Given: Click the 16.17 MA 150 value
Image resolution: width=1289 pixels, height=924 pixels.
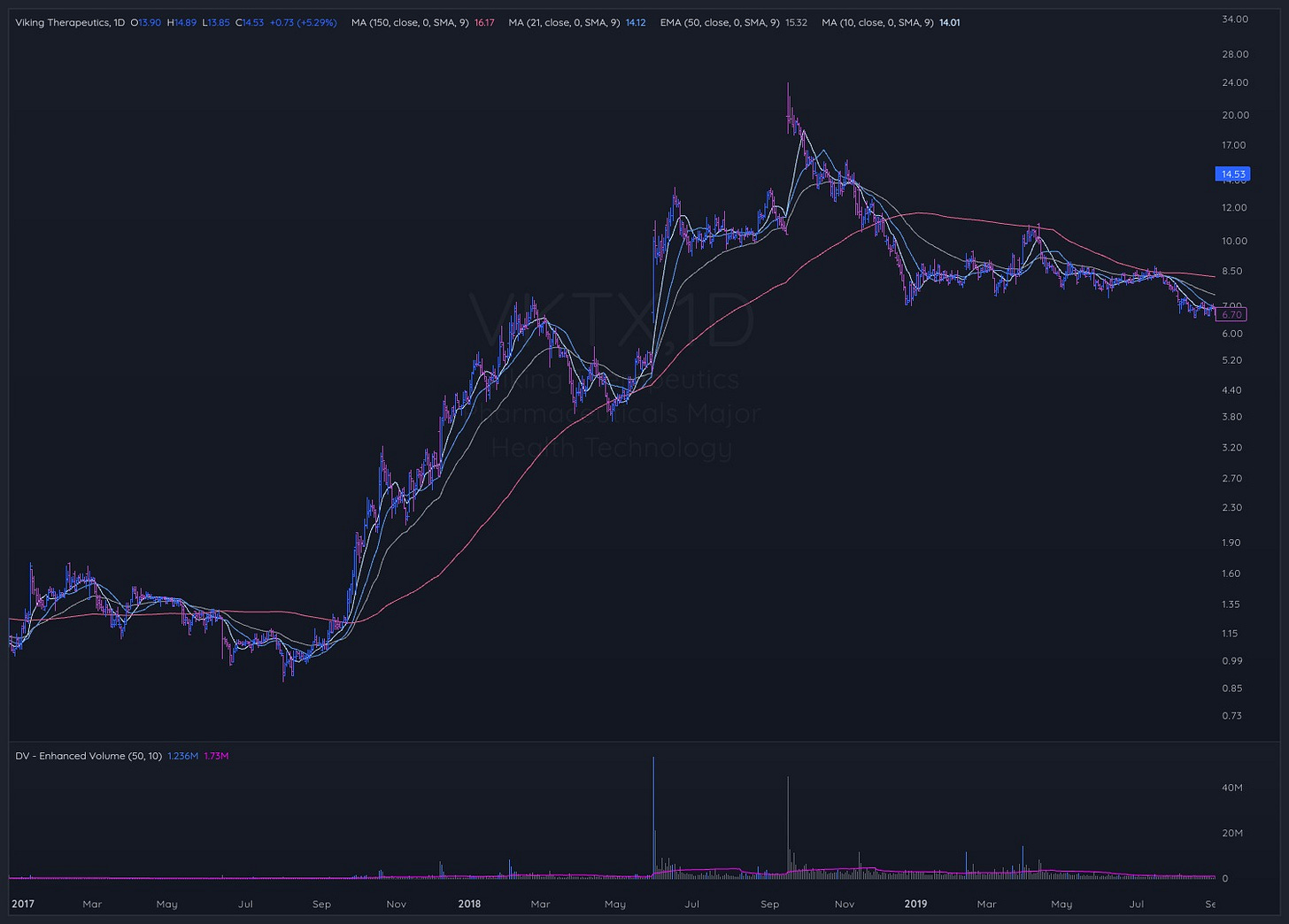Looking at the screenshot, I should click(x=484, y=22).
